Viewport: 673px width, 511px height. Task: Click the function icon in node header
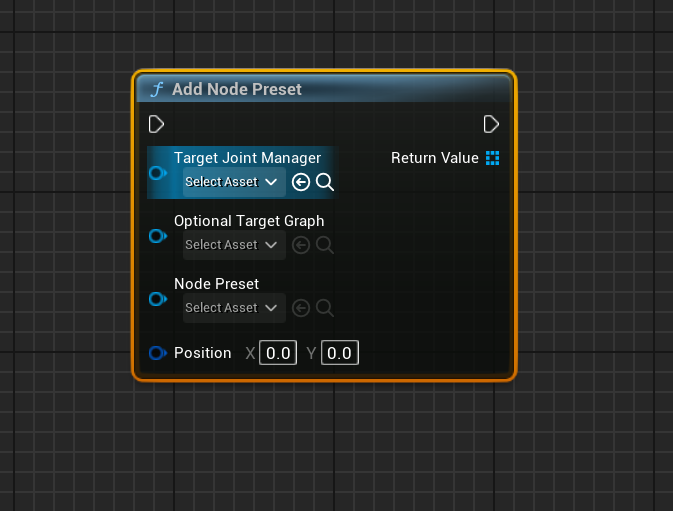pos(156,89)
